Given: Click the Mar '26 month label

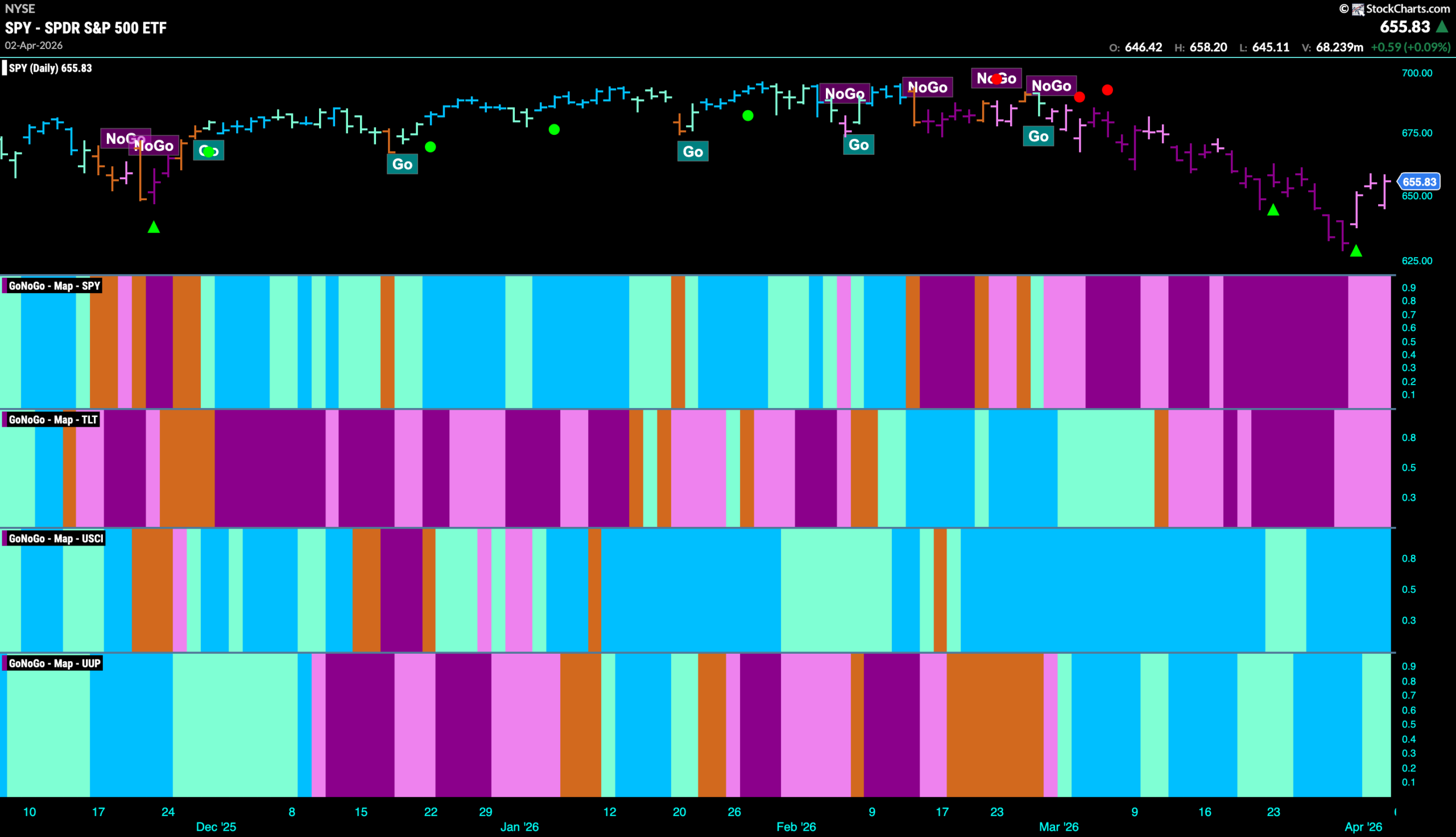Looking at the screenshot, I should pos(1059,827).
